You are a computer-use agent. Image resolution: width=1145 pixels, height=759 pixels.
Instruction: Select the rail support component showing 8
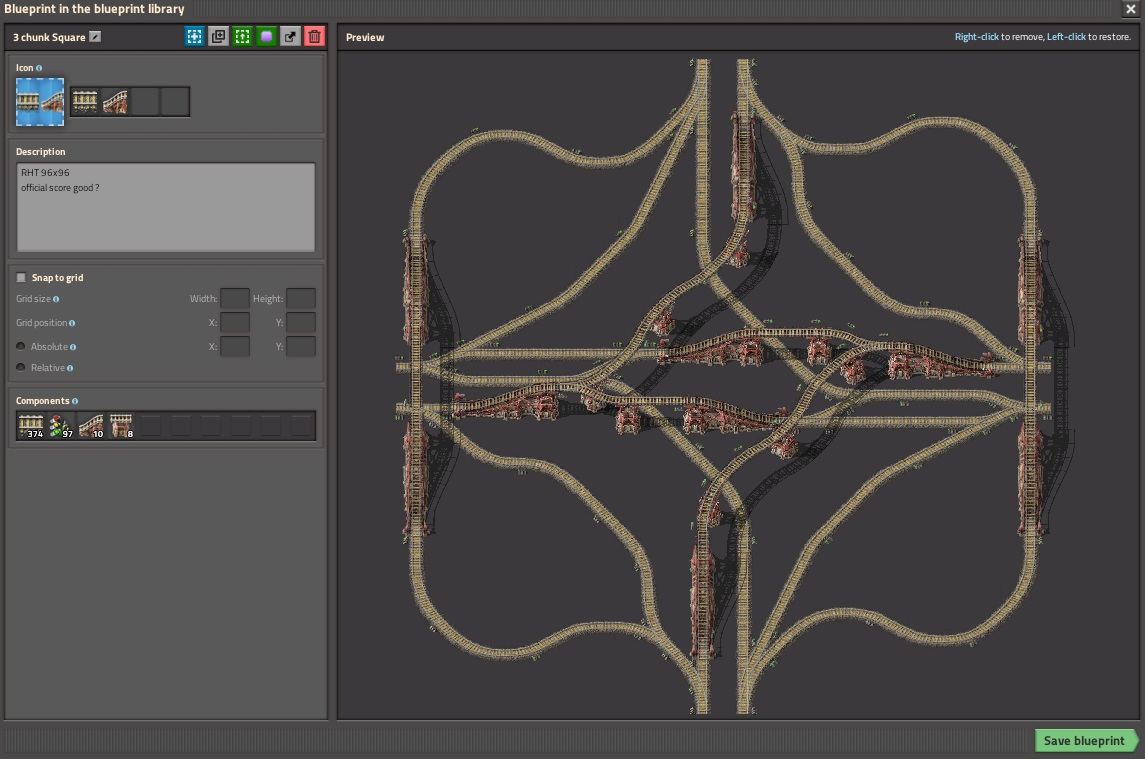(121, 426)
